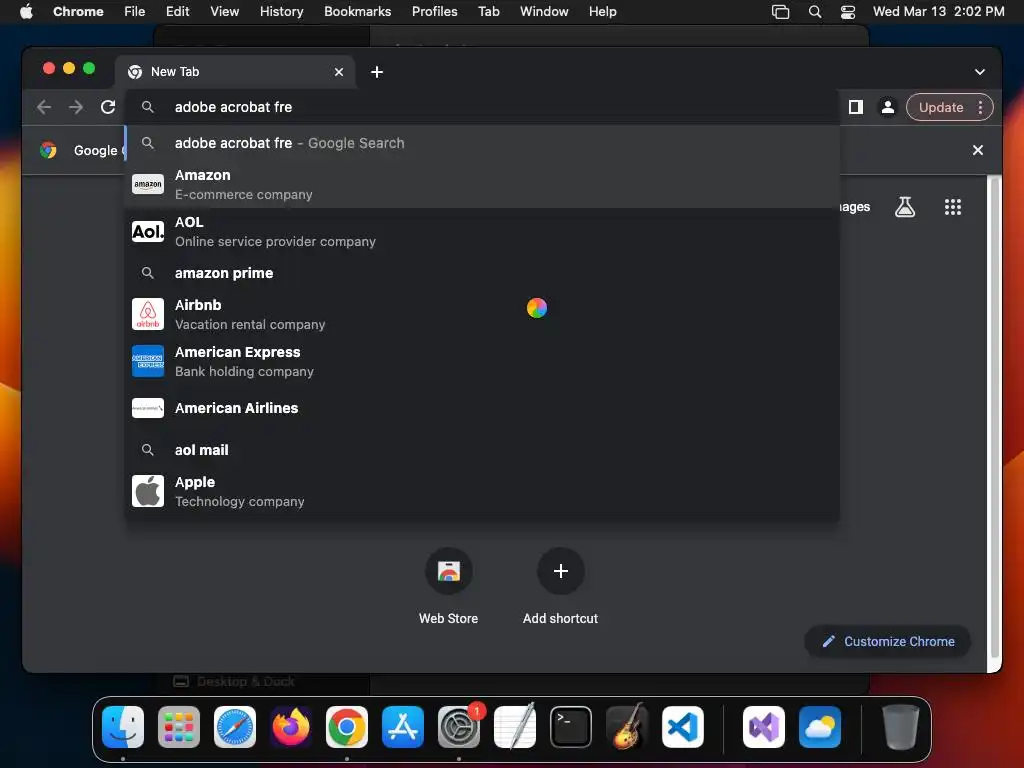Click the page vertical scrollbar

tap(994, 418)
